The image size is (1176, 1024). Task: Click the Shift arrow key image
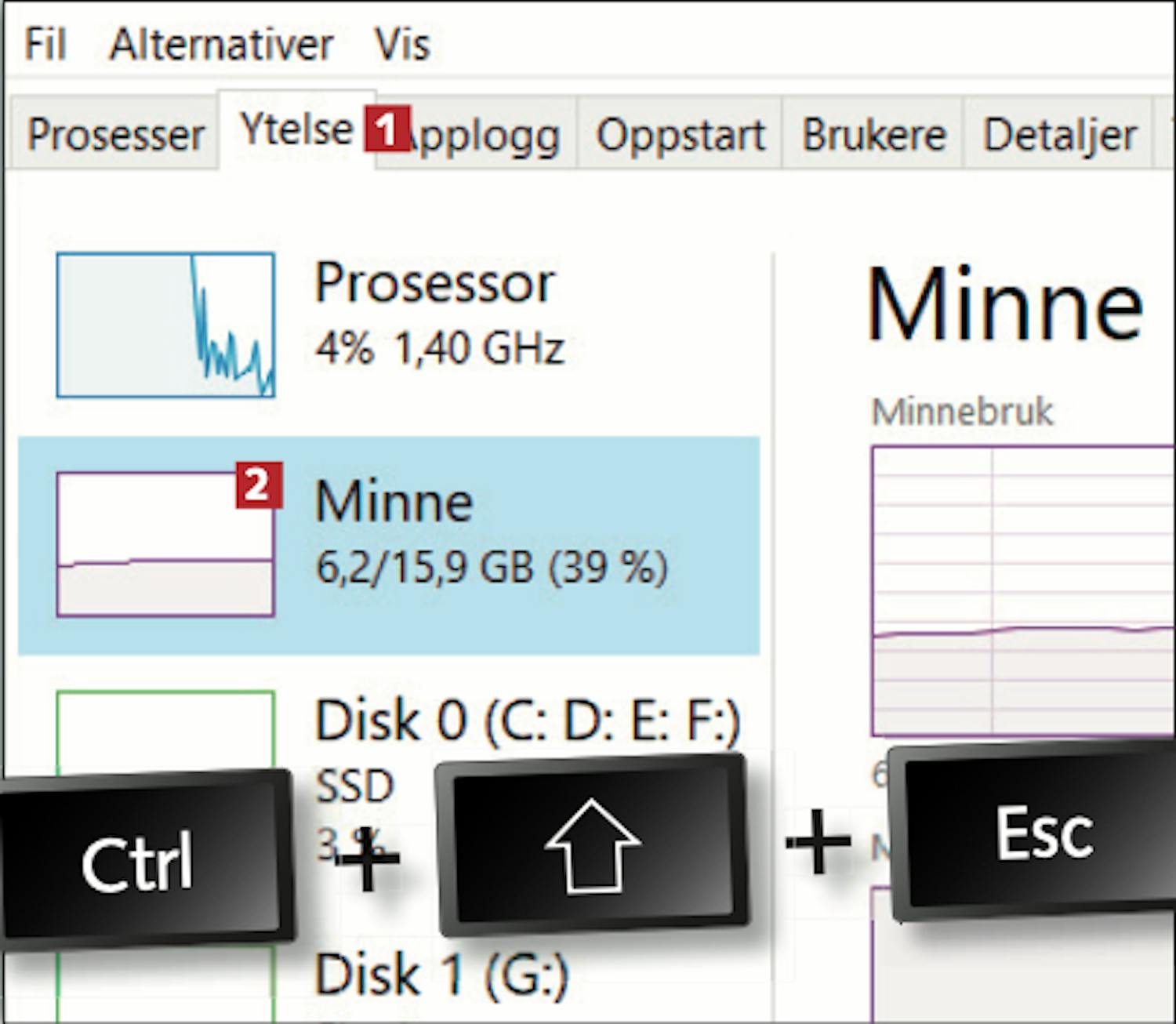point(592,845)
